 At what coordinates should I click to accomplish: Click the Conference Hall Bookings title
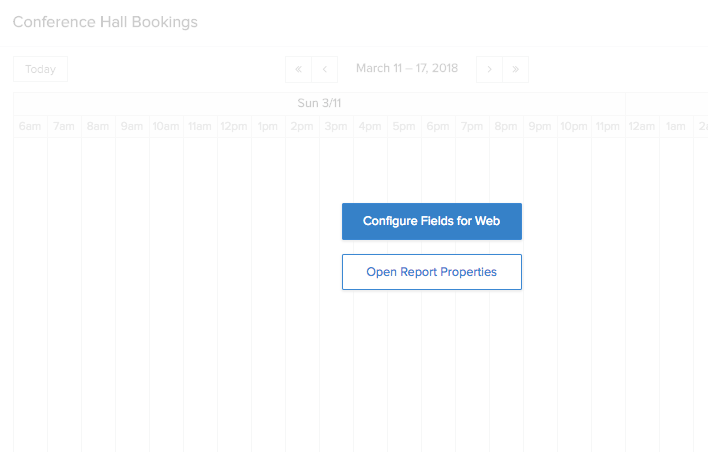(105, 22)
